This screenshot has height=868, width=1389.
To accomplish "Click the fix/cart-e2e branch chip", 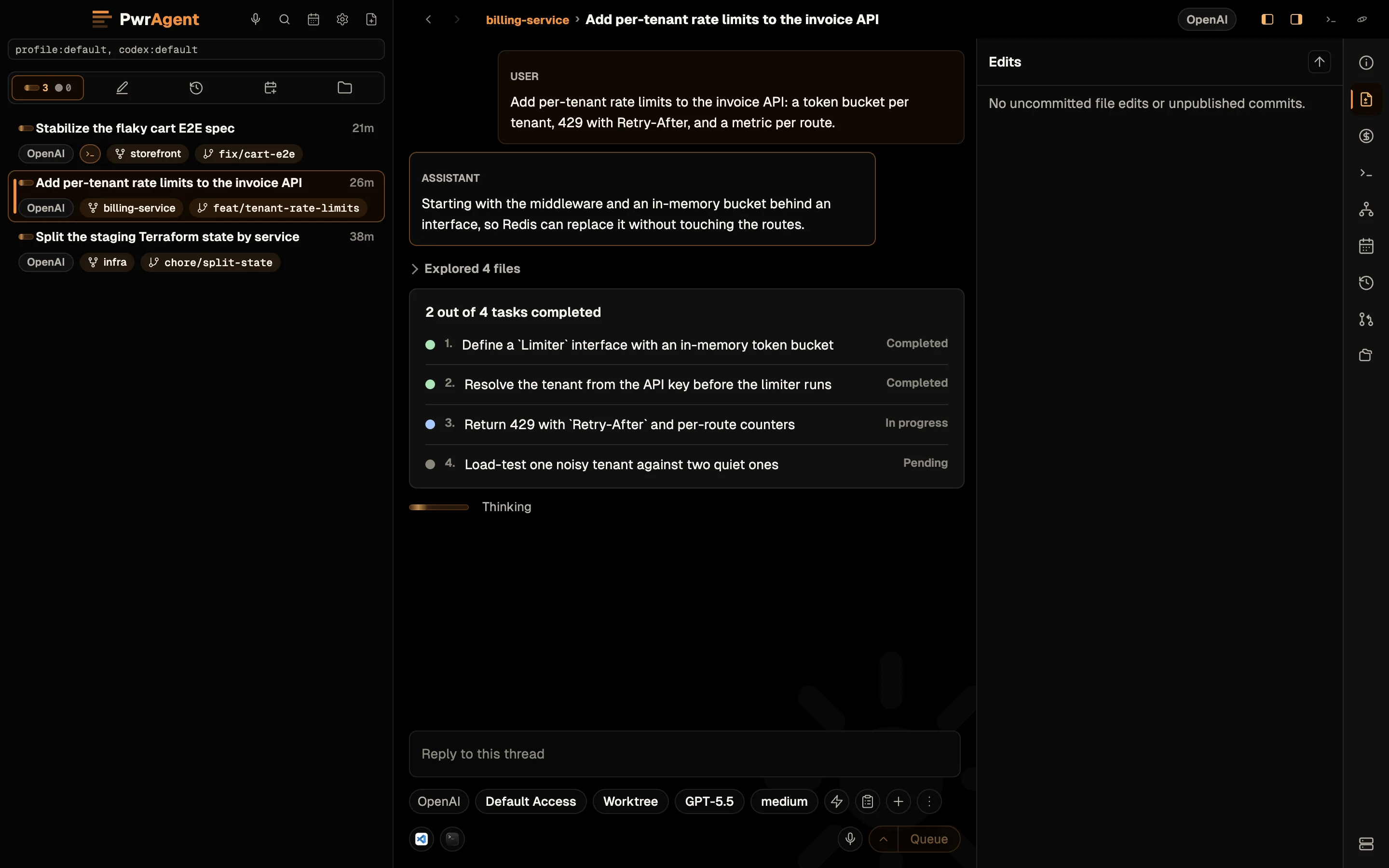I will [x=248, y=154].
